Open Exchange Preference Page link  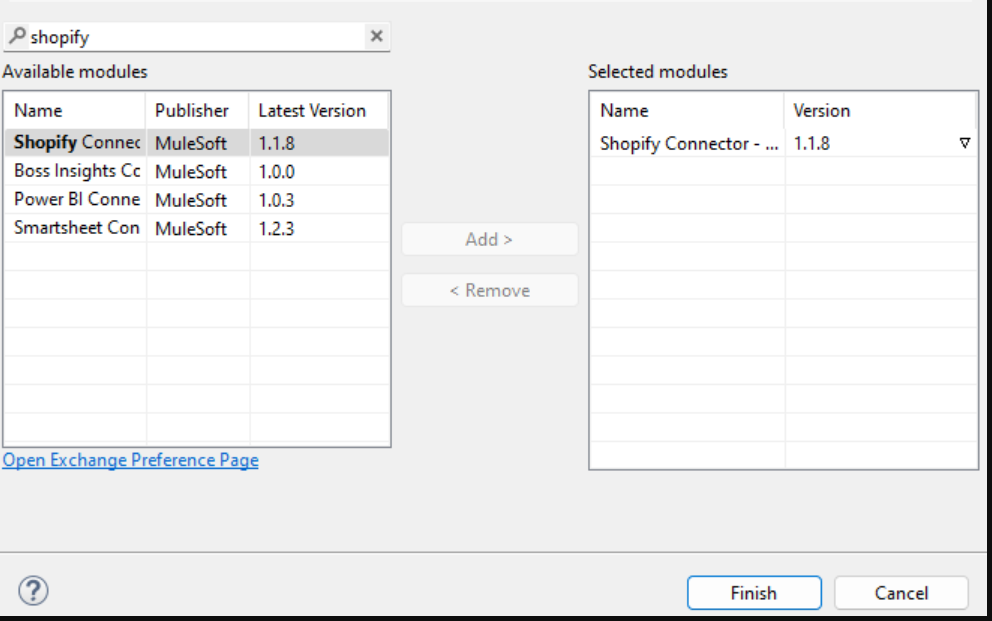[x=130, y=460]
